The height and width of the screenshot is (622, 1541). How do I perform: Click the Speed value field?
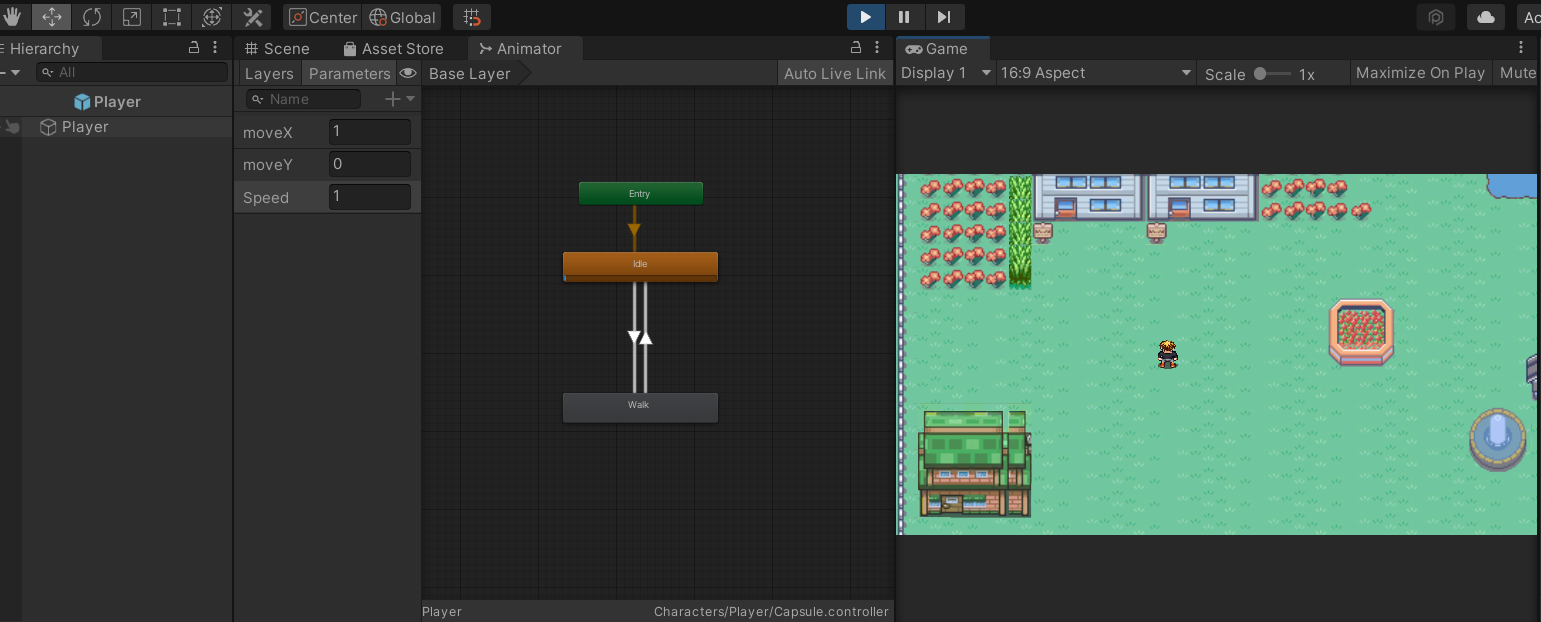point(370,197)
